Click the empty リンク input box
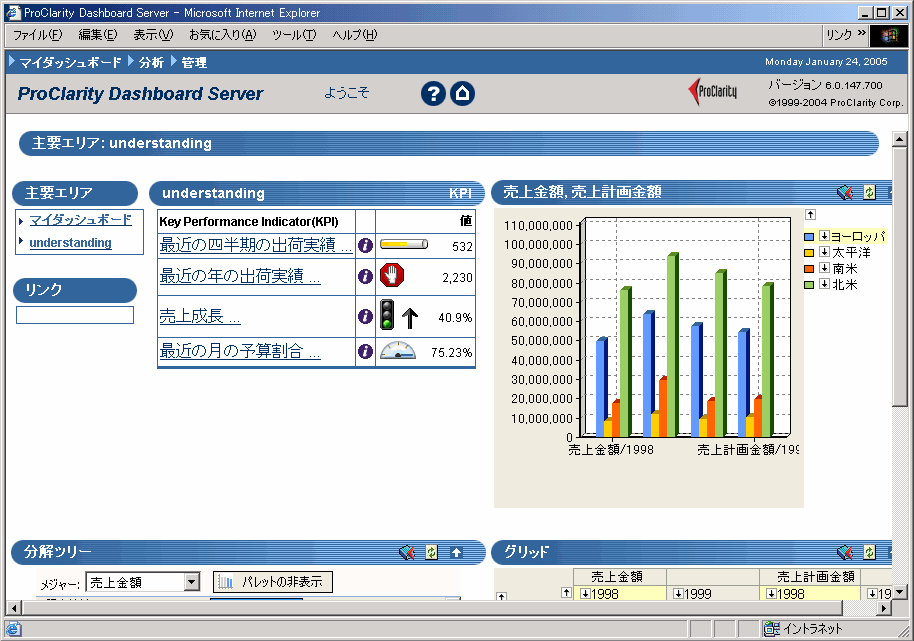 (x=75, y=315)
